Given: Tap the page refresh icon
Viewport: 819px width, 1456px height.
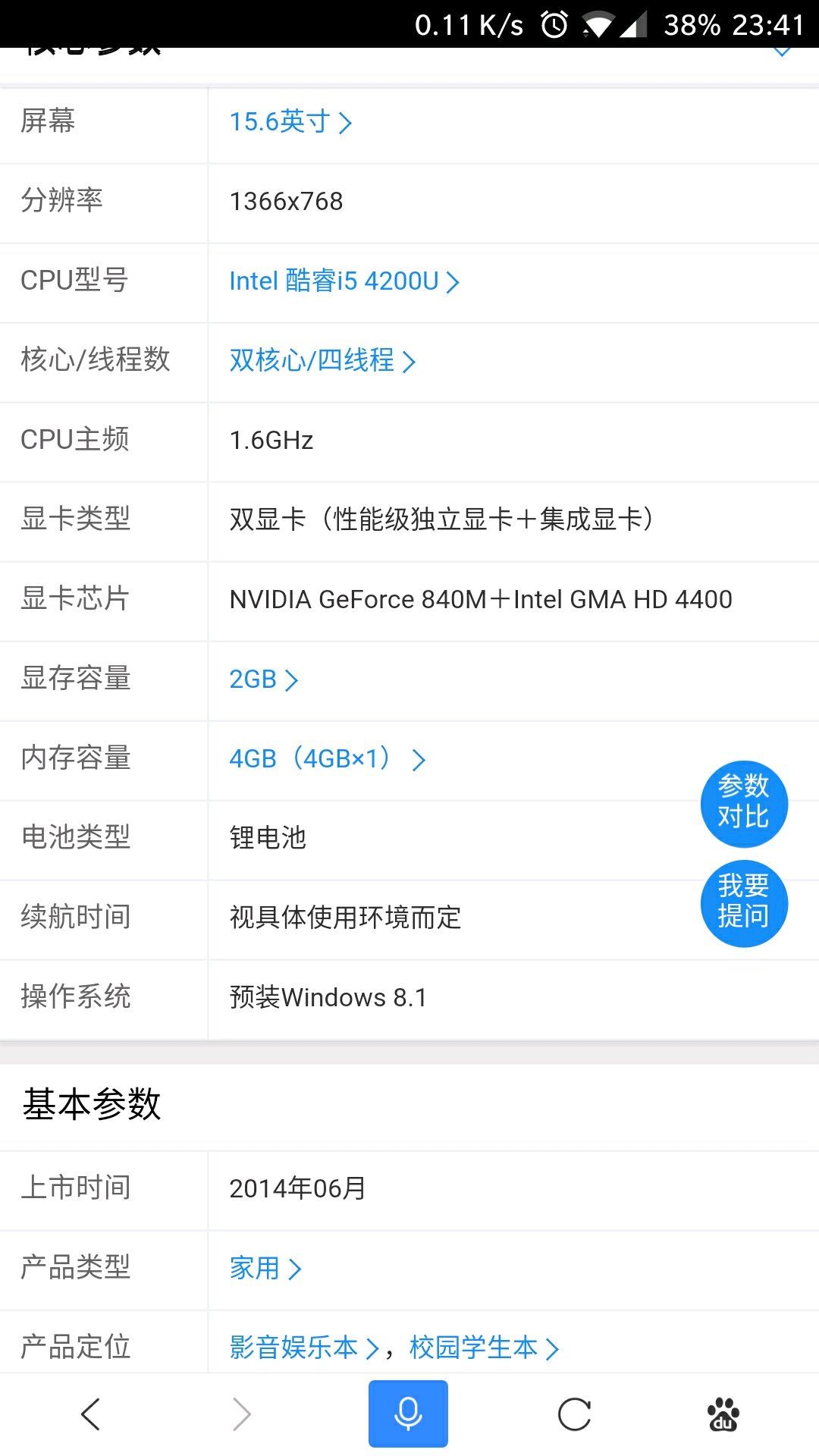Looking at the screenshot, I should click(x=574, y=1414).
